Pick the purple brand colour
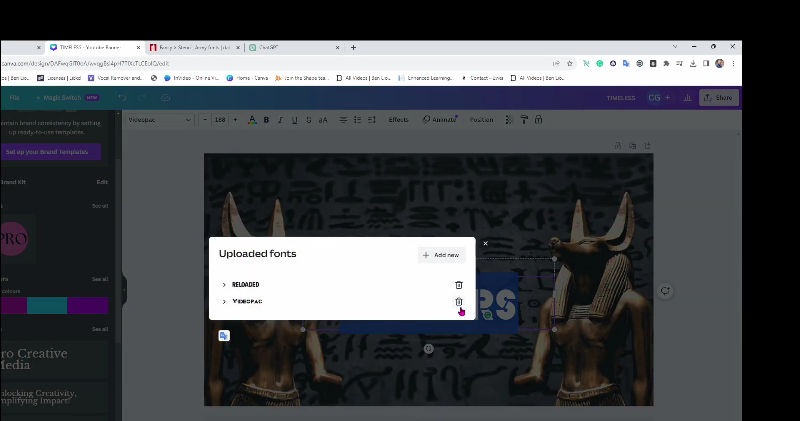Screen dimensions: 800x421 [88, 305]
